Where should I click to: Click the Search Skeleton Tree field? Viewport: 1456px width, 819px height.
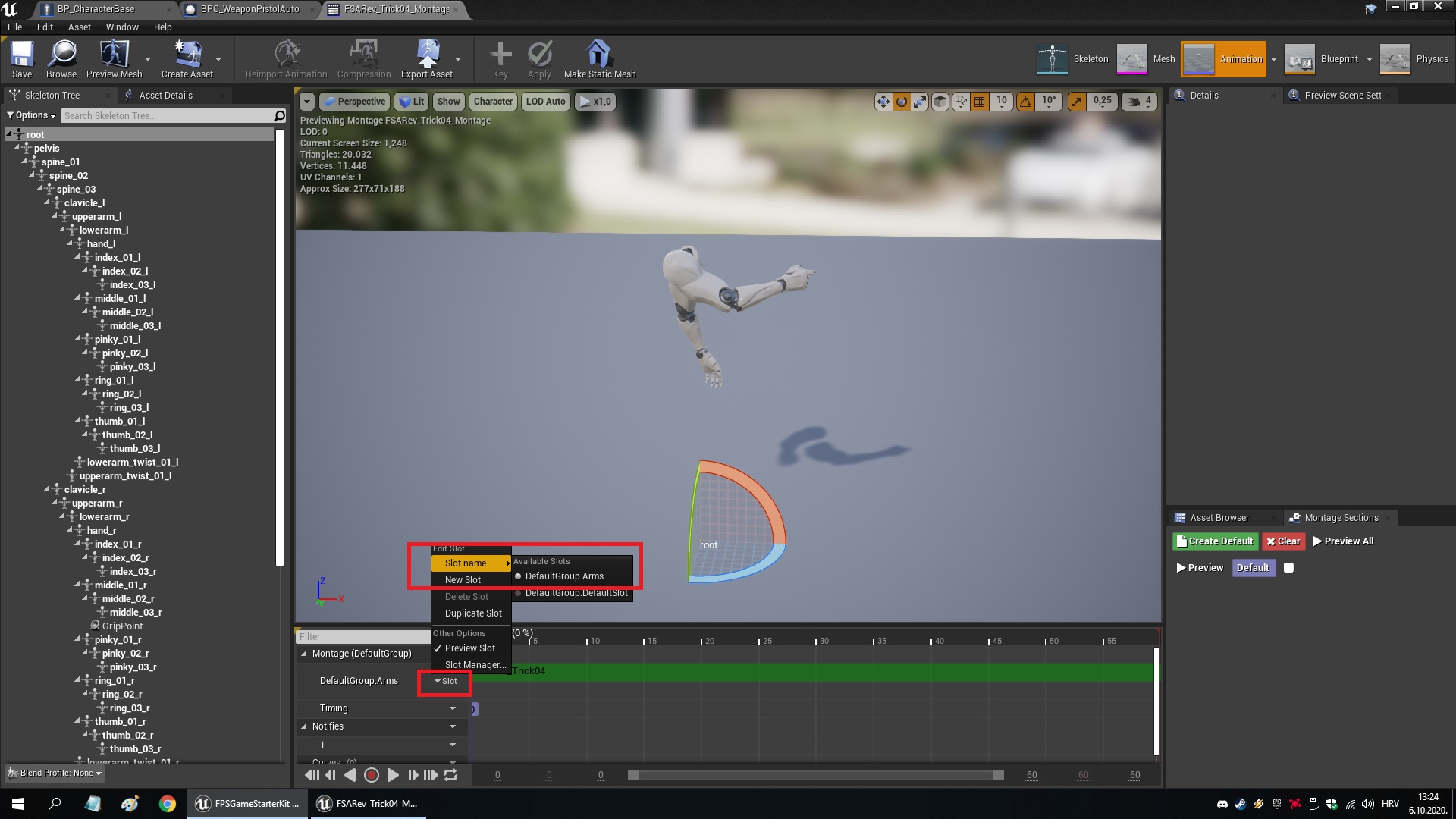(167, 115)
